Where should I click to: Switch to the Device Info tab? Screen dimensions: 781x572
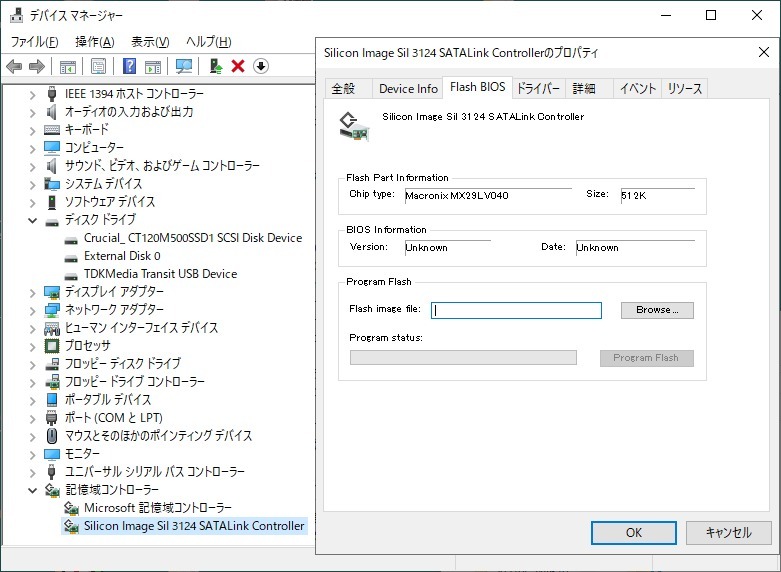pyautogui.click(x=408, y=89)
